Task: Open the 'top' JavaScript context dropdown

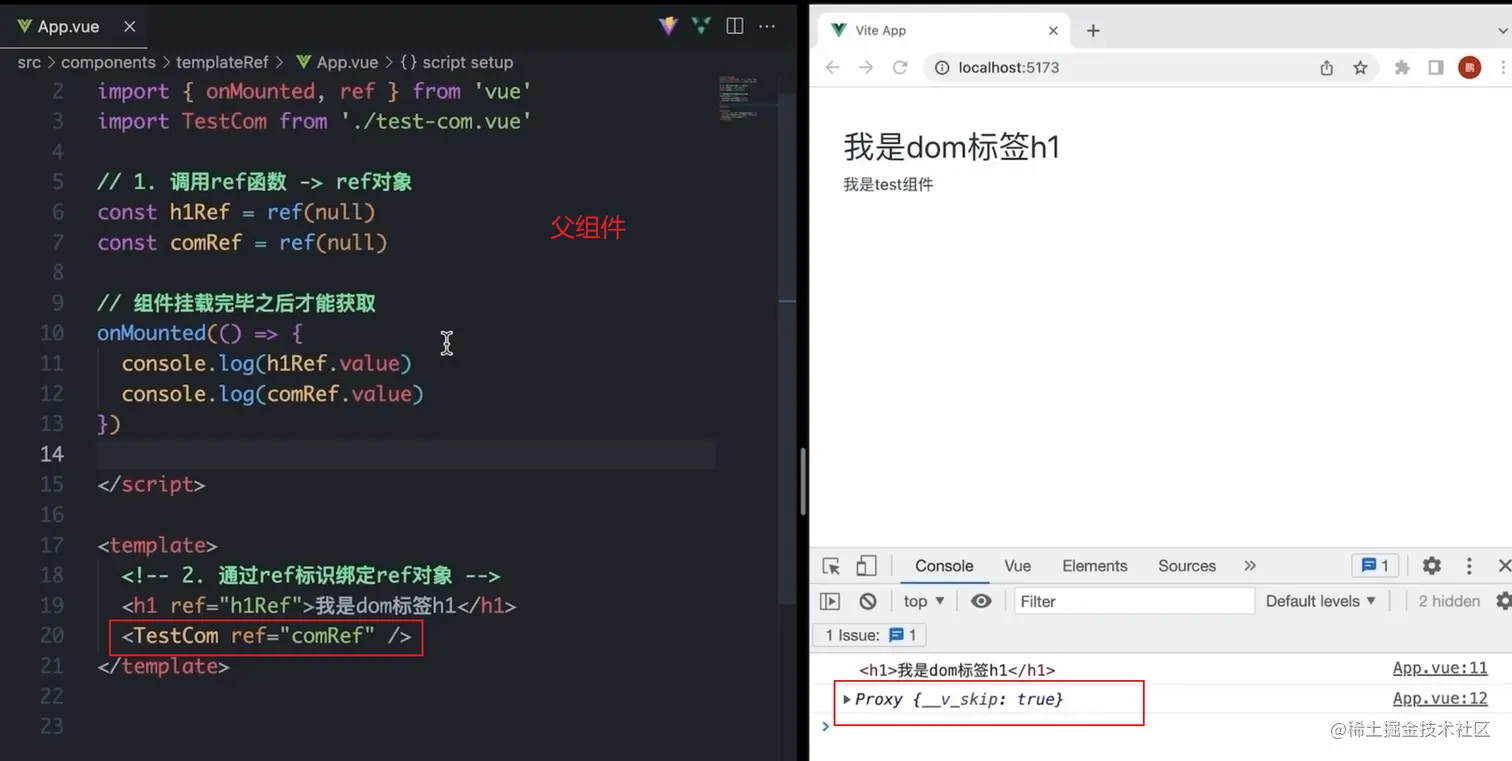Action: pyautogui.click(x=924, y=601)
